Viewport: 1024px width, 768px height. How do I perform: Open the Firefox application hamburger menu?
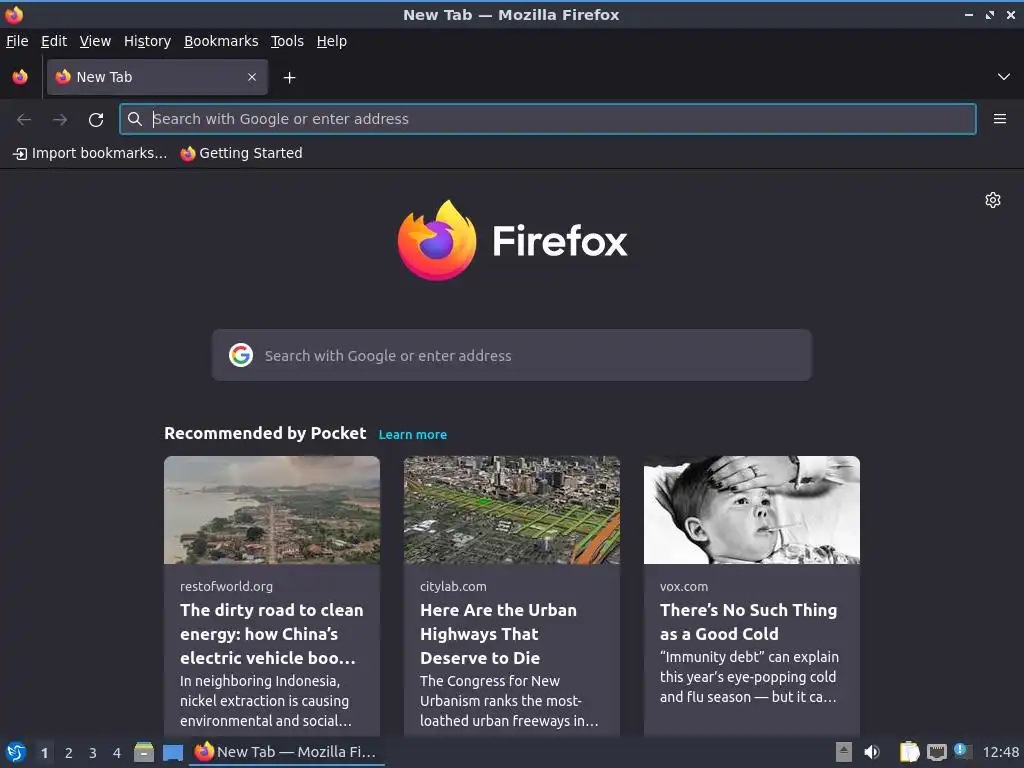[999, 119]
